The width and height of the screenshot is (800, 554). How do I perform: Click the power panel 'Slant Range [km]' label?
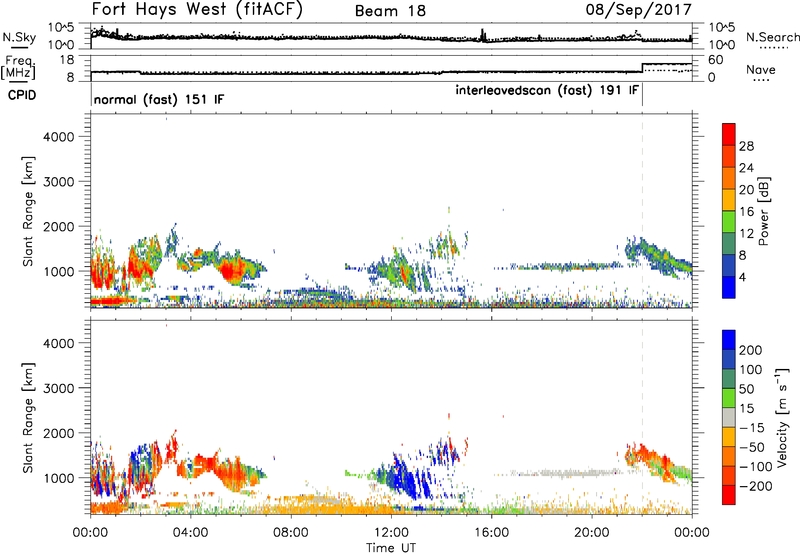click(x=28, y=211)
